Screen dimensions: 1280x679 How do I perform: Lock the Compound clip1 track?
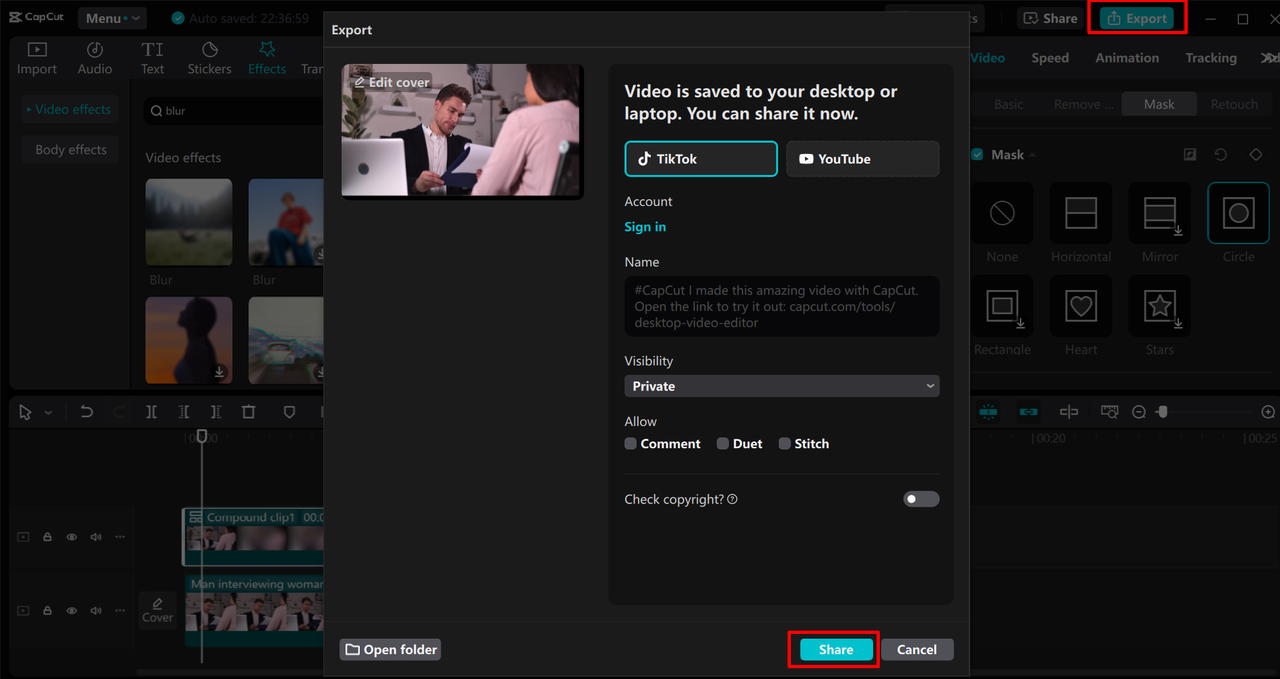[48, 537]
